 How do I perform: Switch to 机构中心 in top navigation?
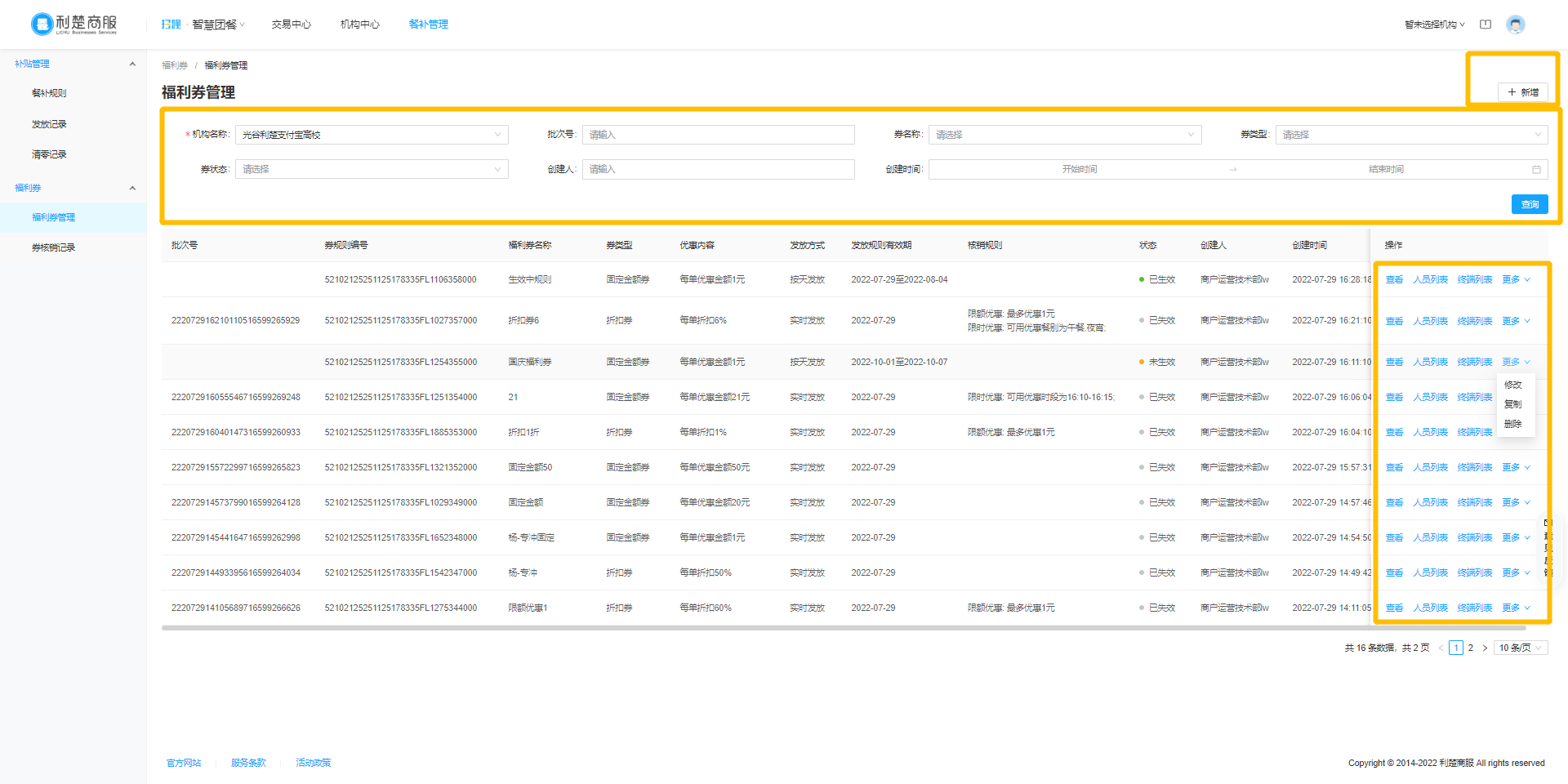tap(360, 24)
